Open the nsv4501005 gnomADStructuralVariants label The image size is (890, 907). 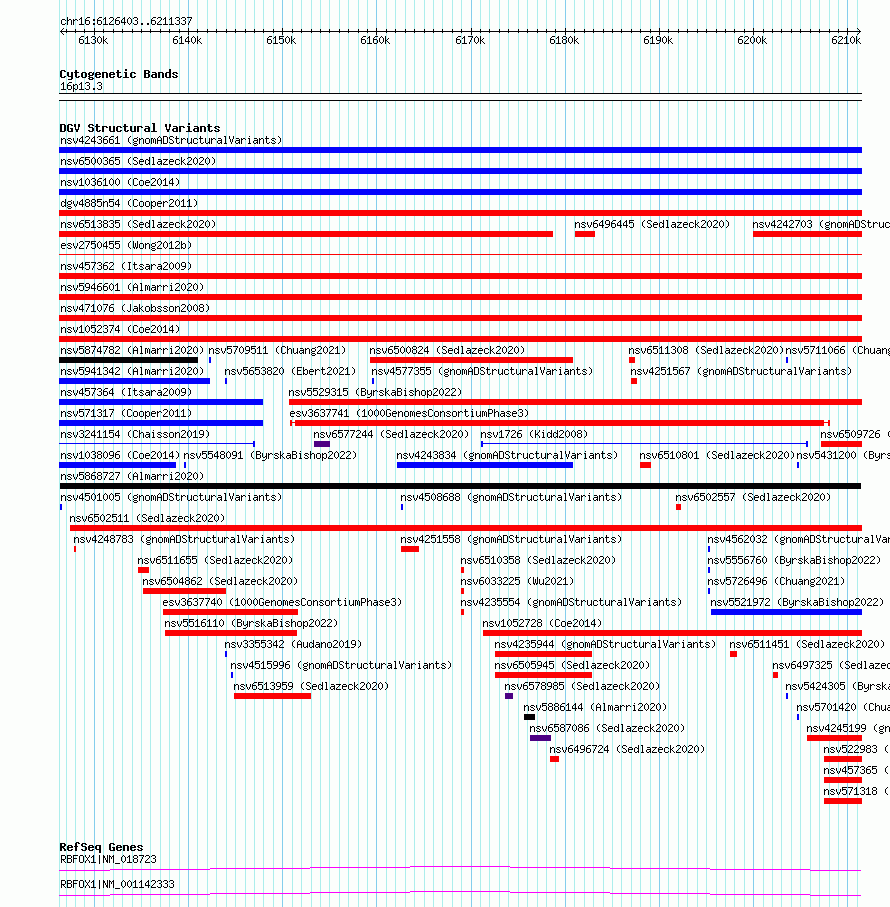point(171,497)
